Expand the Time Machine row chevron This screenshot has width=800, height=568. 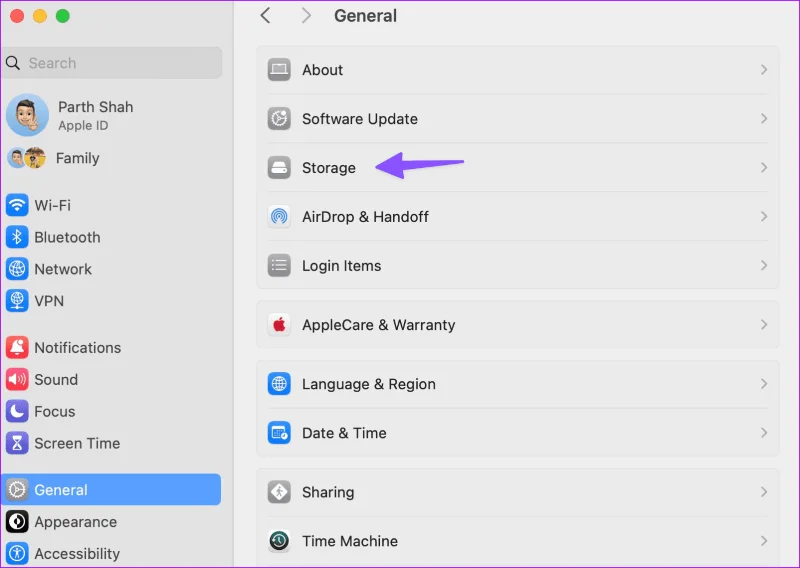point(764,541)
